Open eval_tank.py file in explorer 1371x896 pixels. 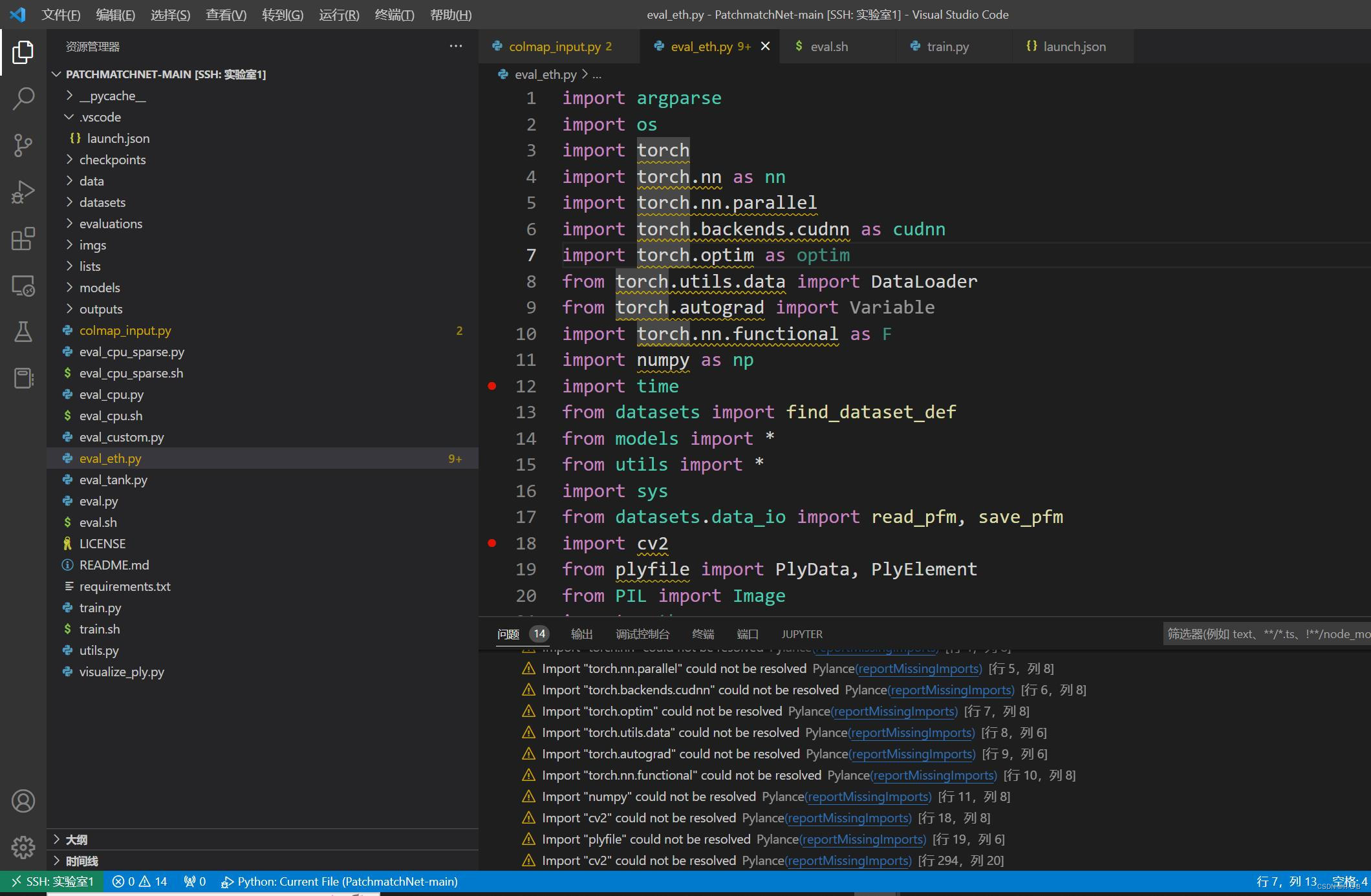[x=113, y=479]
